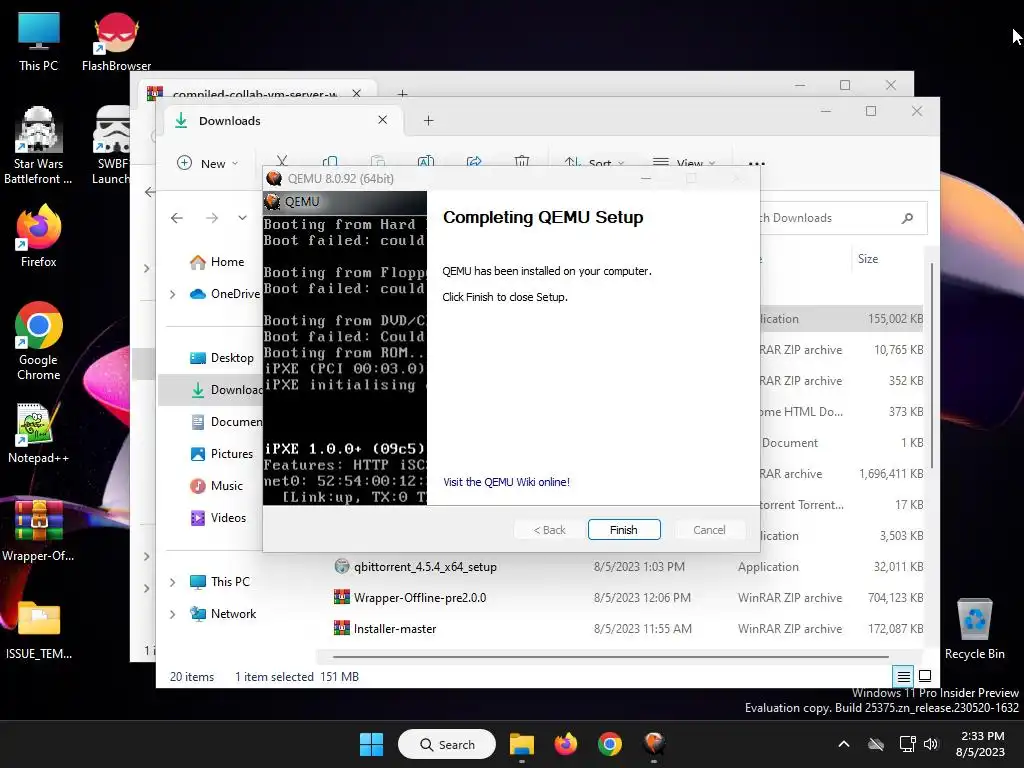1024x768 pixels.
Task: Click the Delete trash icon in toolbar
Action: (522, 162)
